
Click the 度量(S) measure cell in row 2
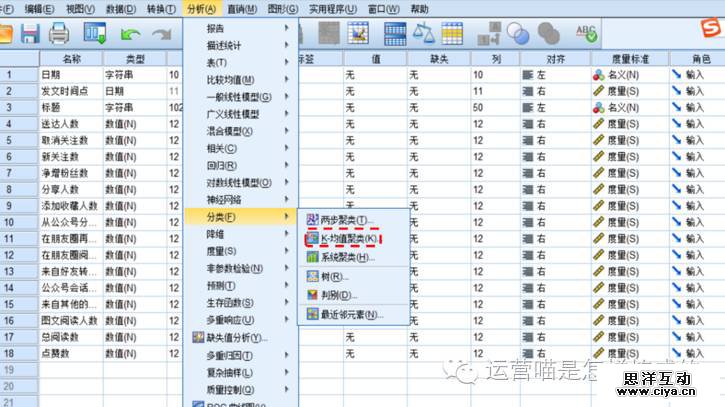[x=630, y=91]
